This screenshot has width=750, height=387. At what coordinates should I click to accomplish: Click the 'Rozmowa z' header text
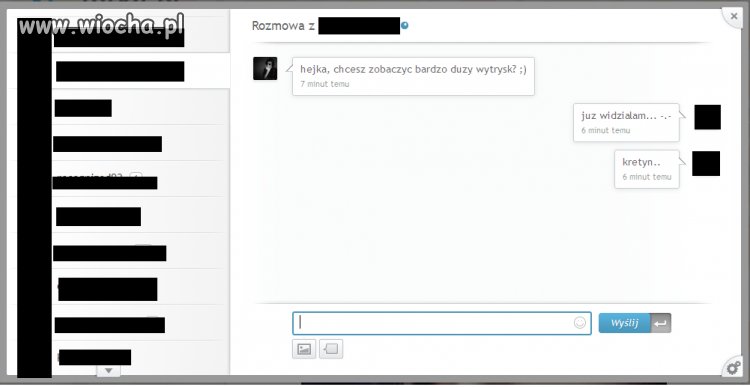click(283, 26)
